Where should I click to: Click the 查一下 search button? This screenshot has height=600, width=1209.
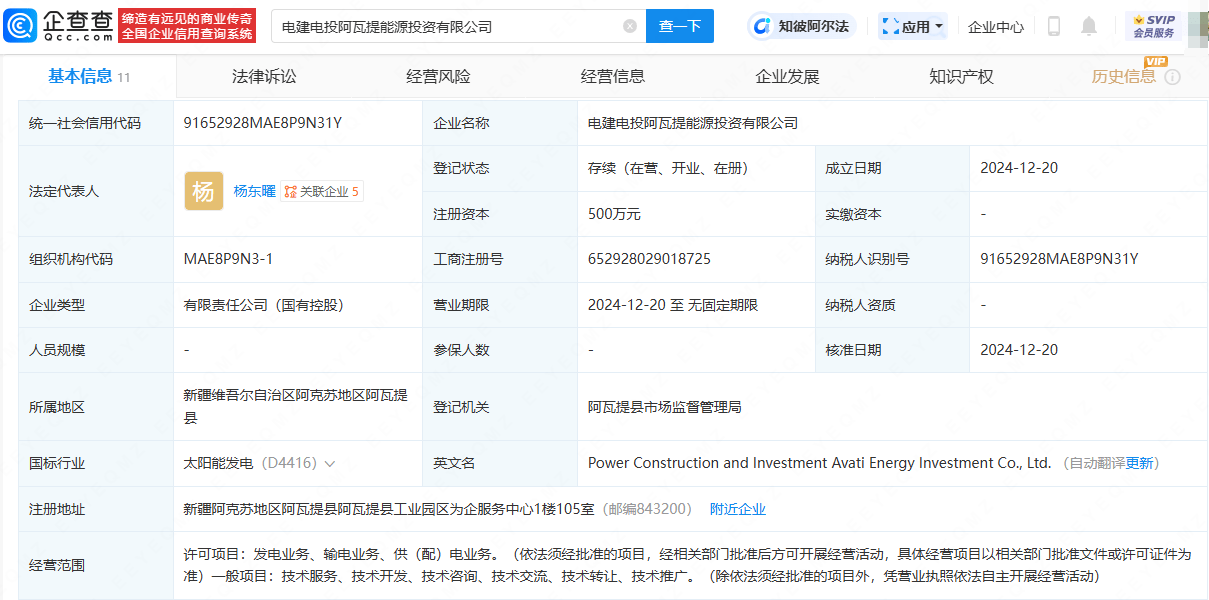(x=680, y=26)
